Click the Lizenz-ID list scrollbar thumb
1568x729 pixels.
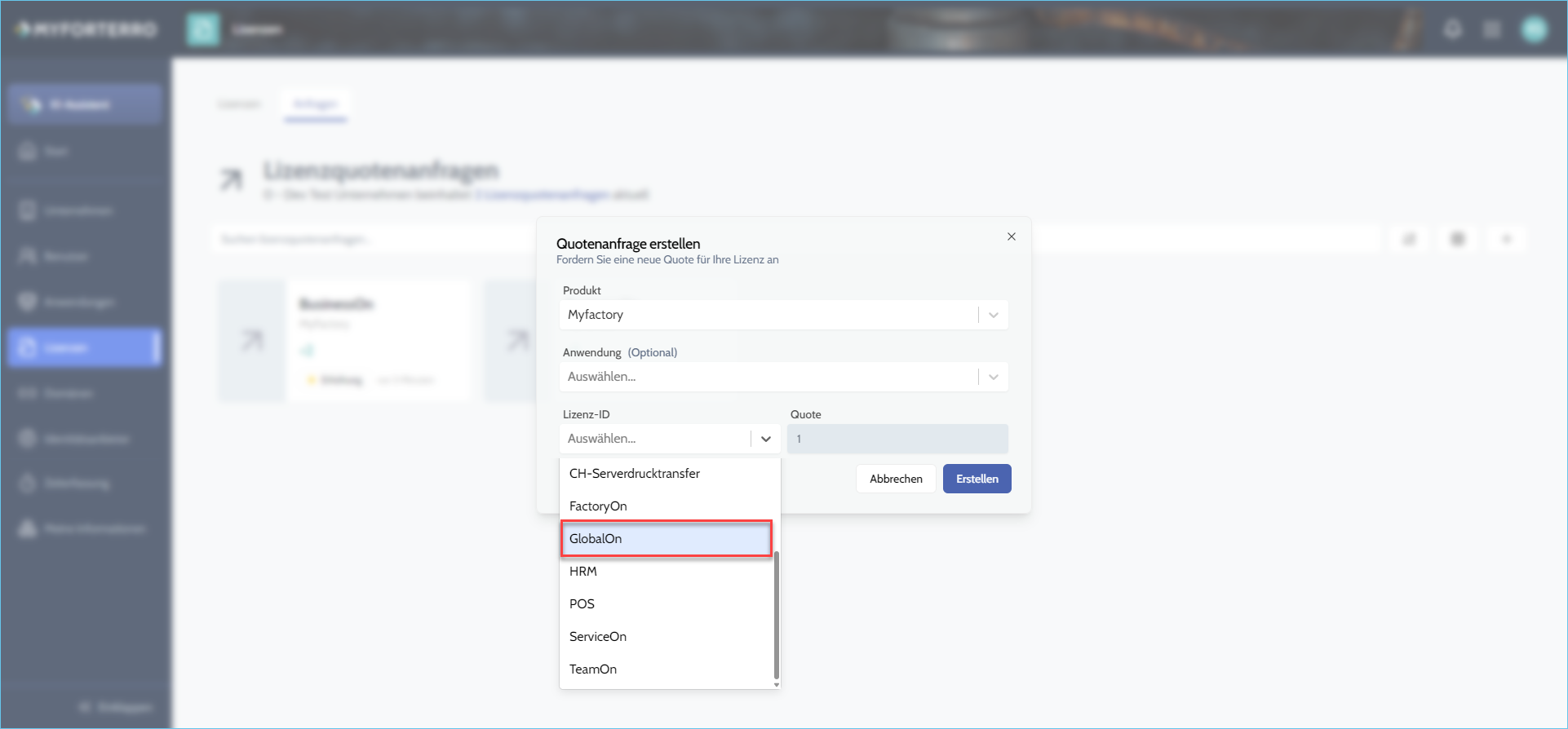(777, 615)
